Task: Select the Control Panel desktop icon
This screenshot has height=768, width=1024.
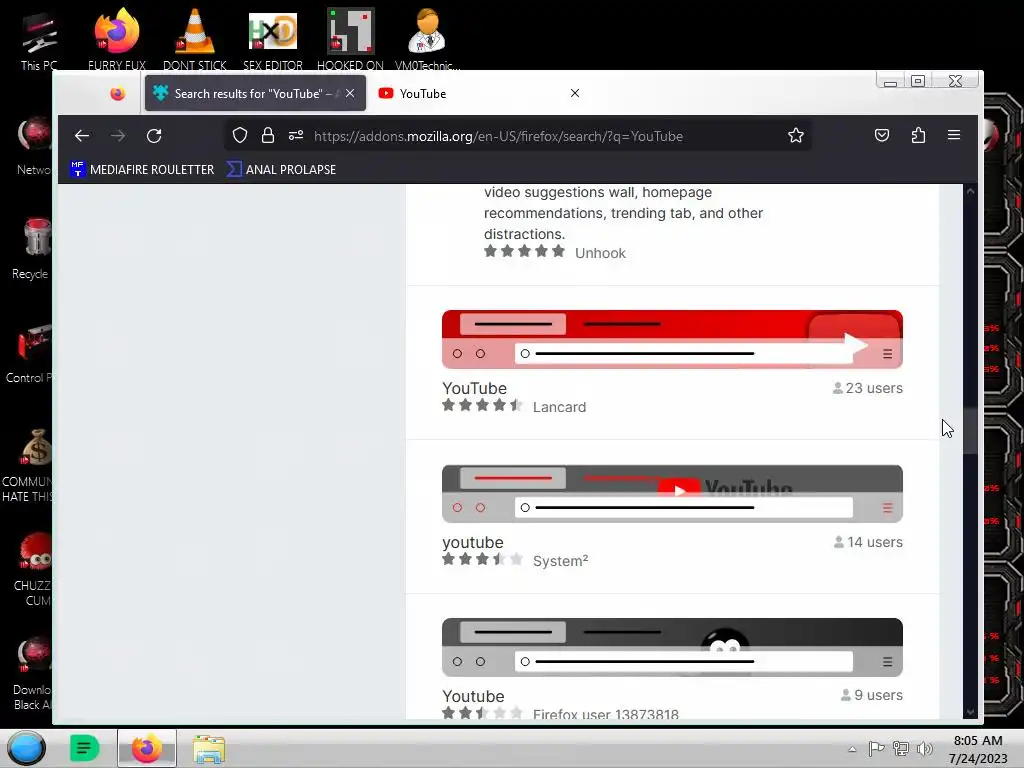Action: coord(30,353)
